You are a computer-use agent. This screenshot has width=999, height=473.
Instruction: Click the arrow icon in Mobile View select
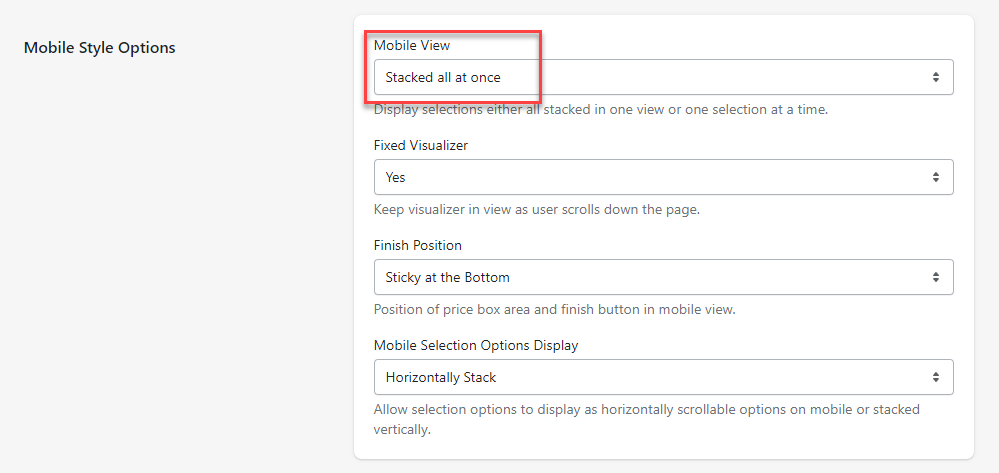(935, 77)
